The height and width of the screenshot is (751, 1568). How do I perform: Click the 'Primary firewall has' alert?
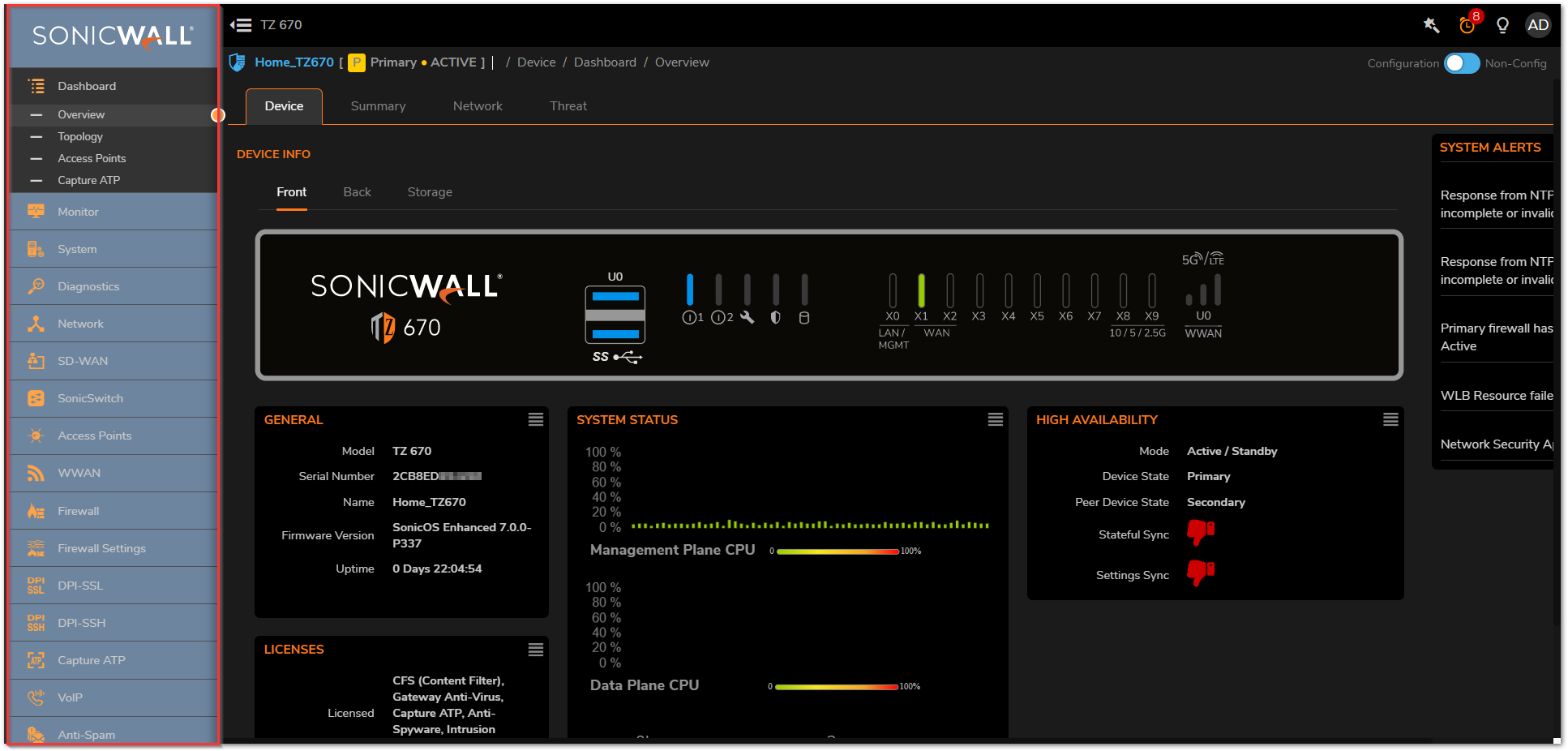pyautogui.click(x=1497, y=337)
